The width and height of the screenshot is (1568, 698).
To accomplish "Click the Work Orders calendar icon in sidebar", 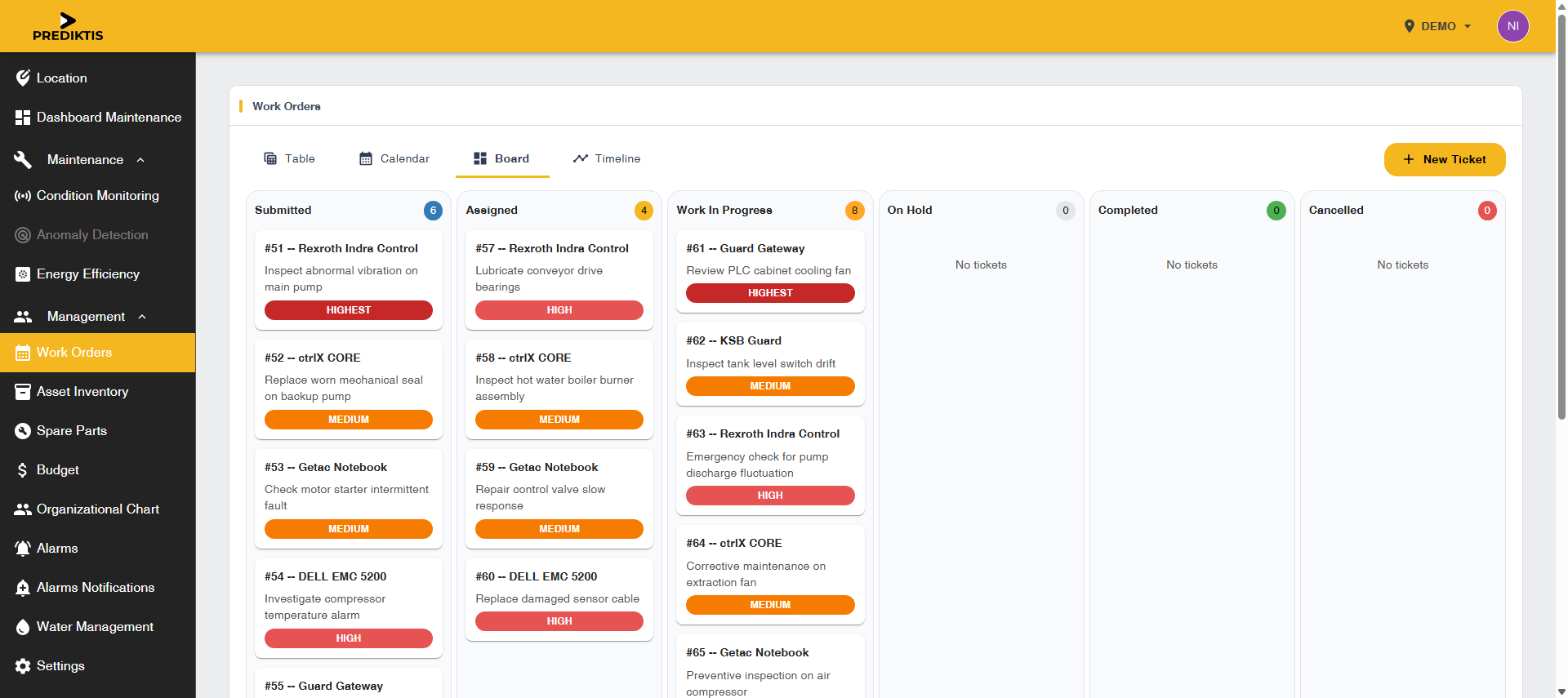I will tap(23, 352).
